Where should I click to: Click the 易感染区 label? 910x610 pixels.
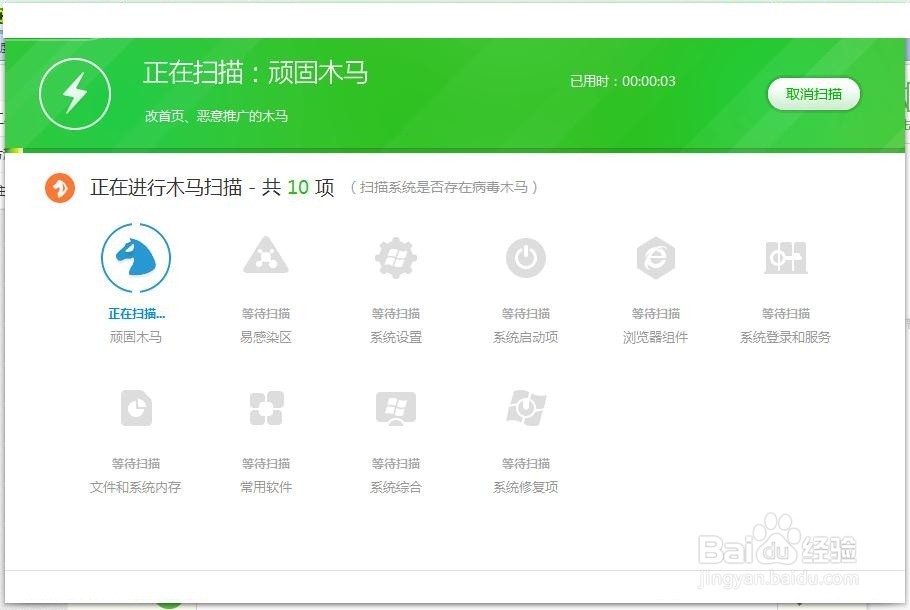pos(266,337)
